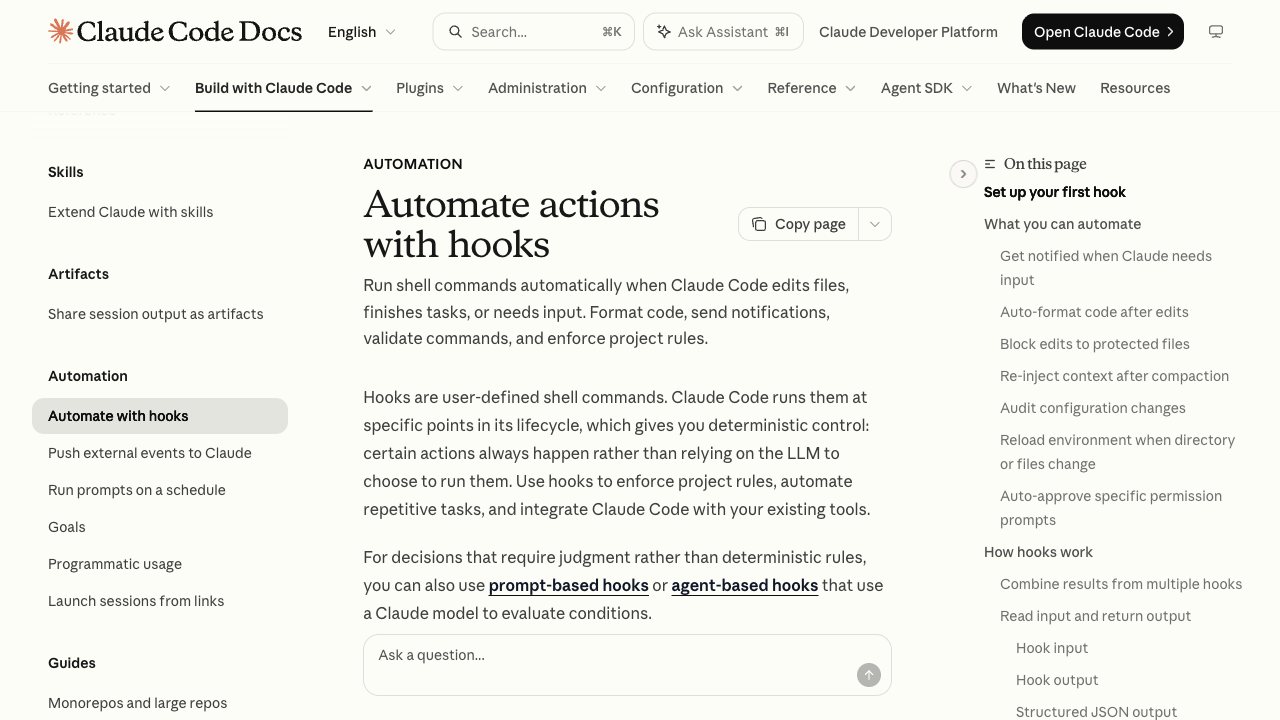The width and height of the screenshot is (1280, 720).
Task: Open the Copy page options chevron
Action: point(875,224)
